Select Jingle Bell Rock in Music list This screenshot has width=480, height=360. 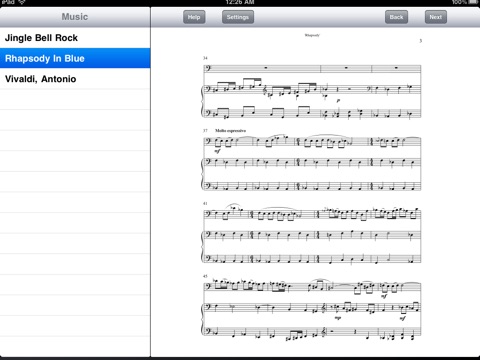tap(75, 38)
